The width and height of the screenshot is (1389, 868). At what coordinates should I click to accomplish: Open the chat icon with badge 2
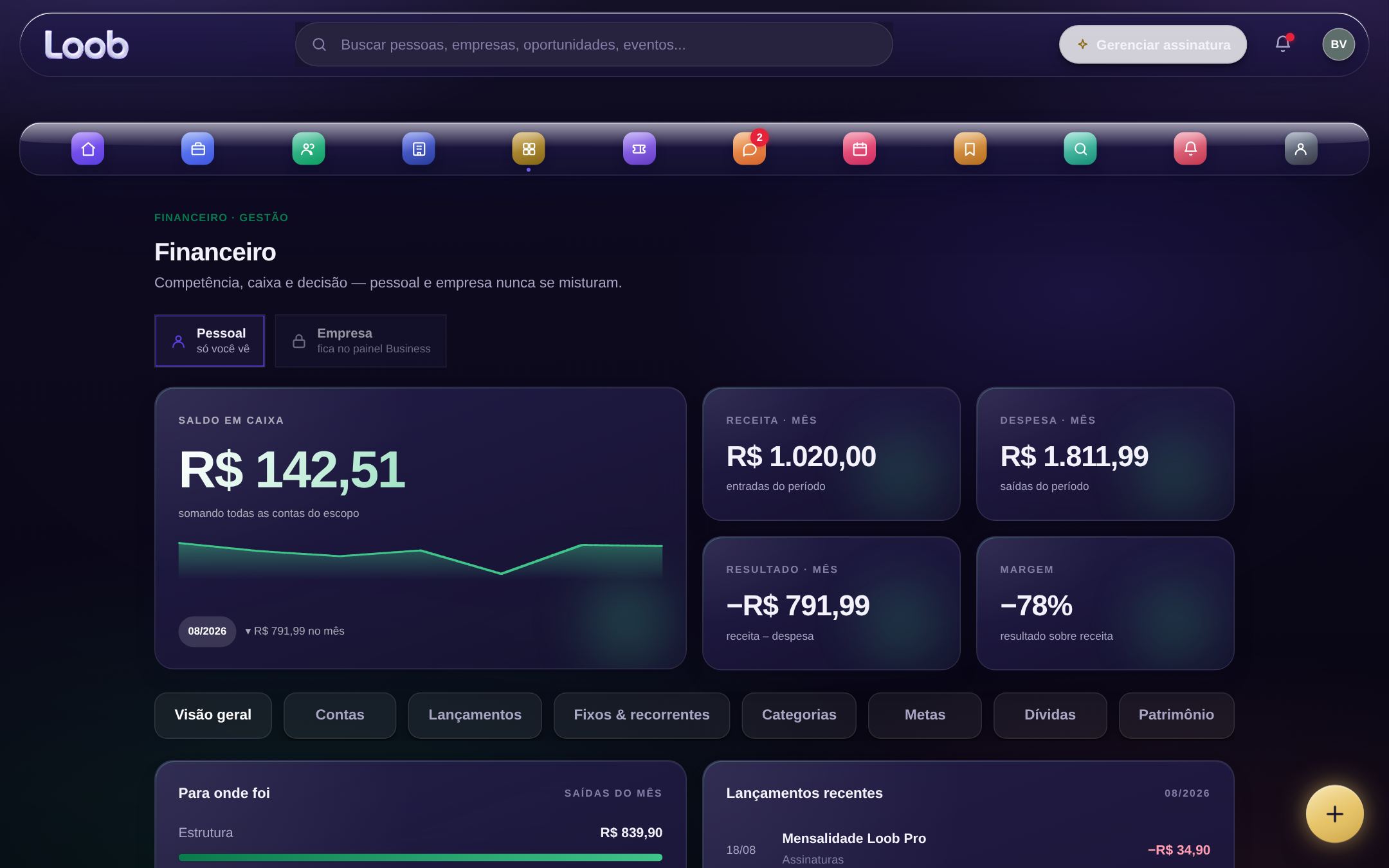pos(749,149)
